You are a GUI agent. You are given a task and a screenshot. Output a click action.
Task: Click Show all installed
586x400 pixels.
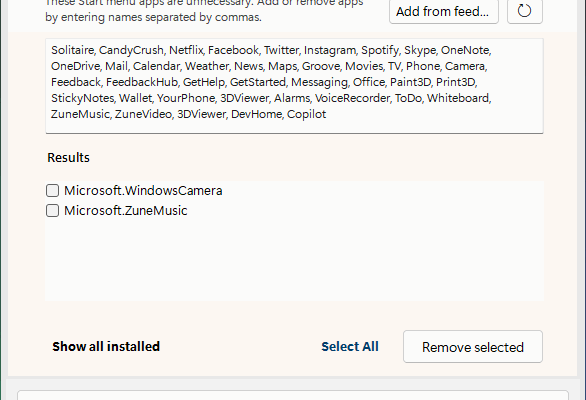click(106, 347)
